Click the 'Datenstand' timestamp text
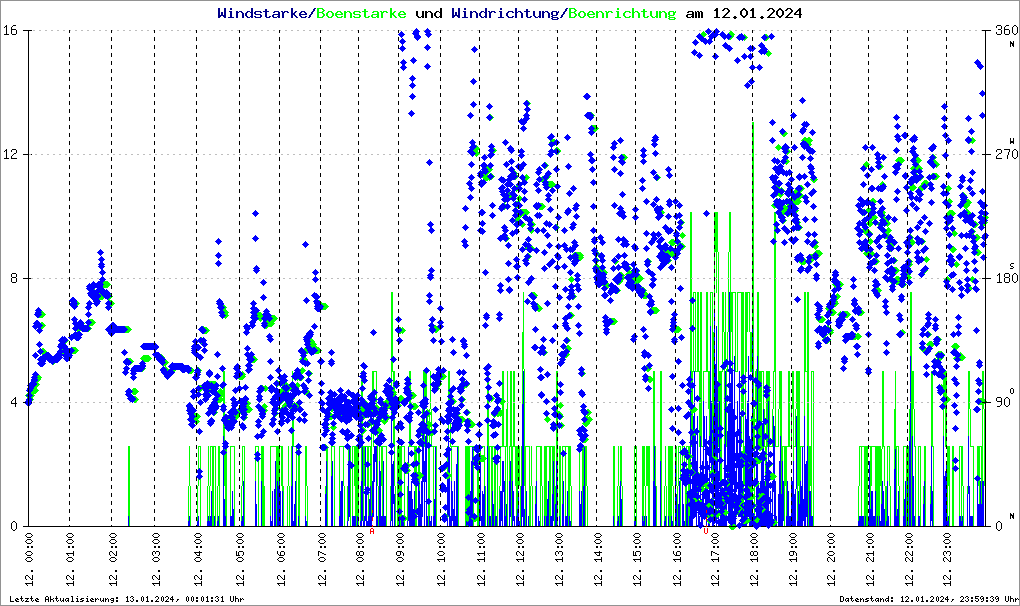Screen dimensions: 1020x606 pyautogui.click(x=928, y=599)
